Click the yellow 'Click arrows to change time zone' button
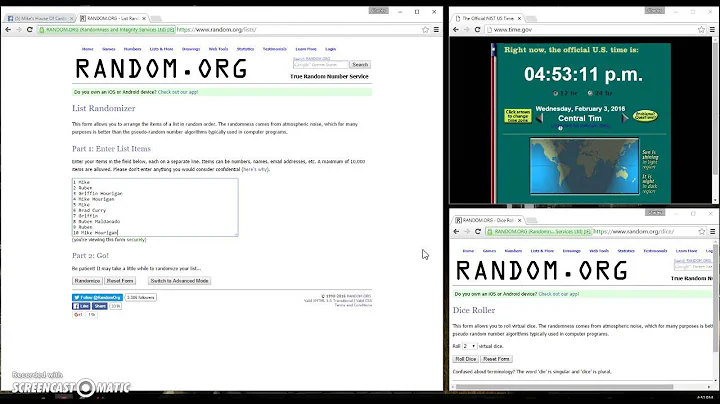720x404 pixels. click(x=518, y=116)
